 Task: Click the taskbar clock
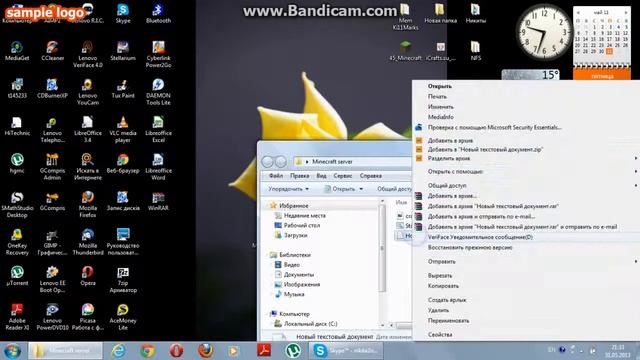618,351
